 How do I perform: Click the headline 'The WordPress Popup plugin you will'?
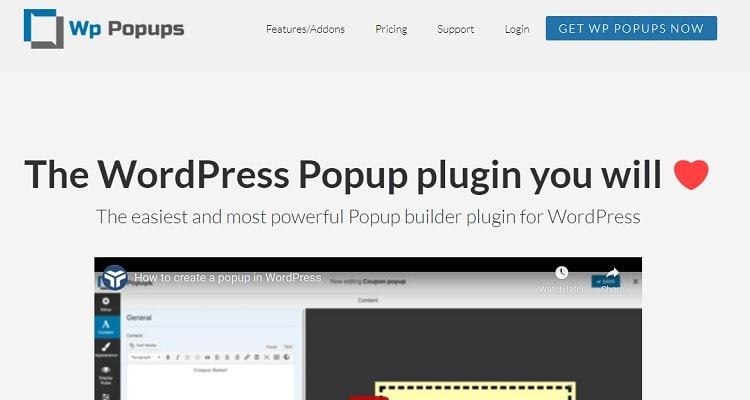[343, 175]
